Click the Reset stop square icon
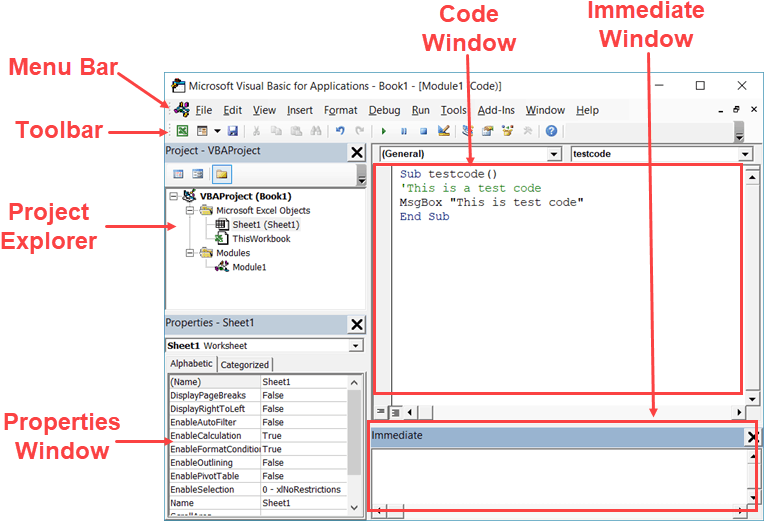 pyautogui.click(x=423, y=131)
